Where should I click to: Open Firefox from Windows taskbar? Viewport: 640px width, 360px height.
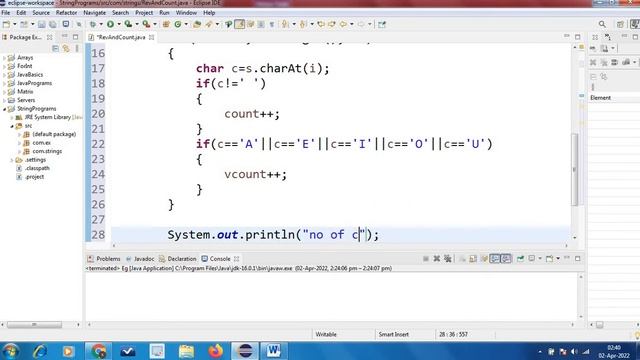(x=216, y=351)
